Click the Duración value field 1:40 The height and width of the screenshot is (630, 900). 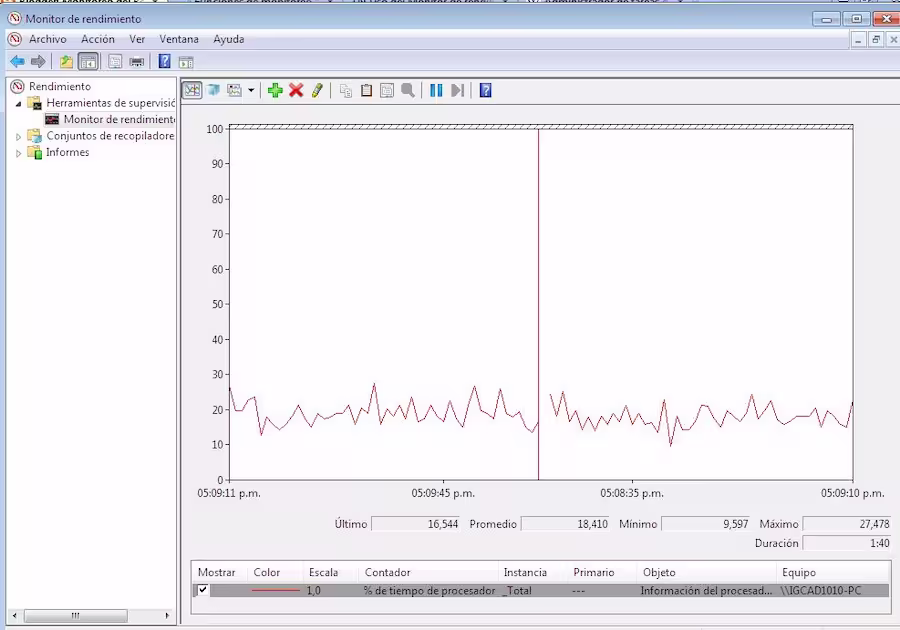pos(847,543)
